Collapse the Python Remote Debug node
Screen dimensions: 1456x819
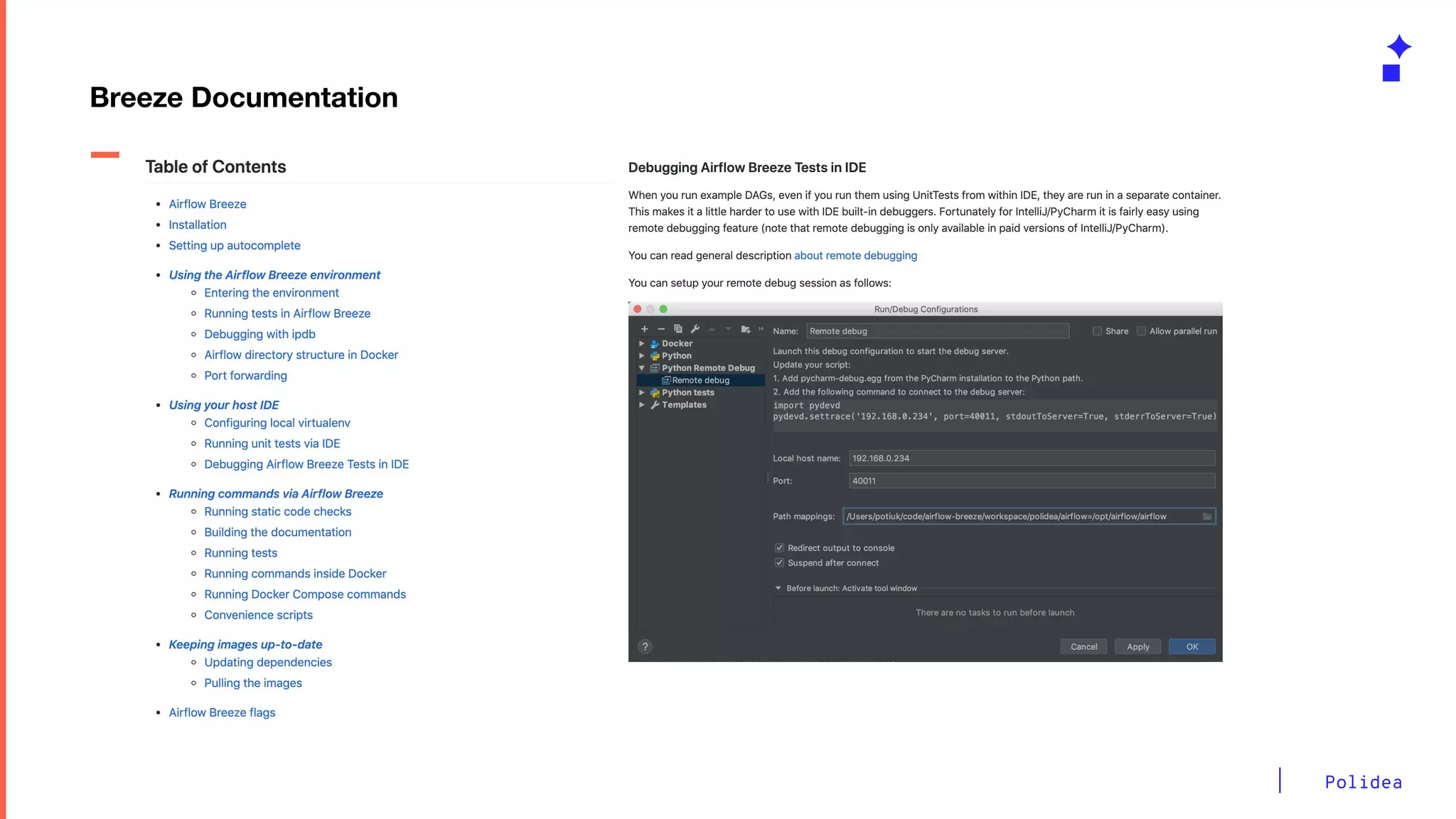[642, 368]
